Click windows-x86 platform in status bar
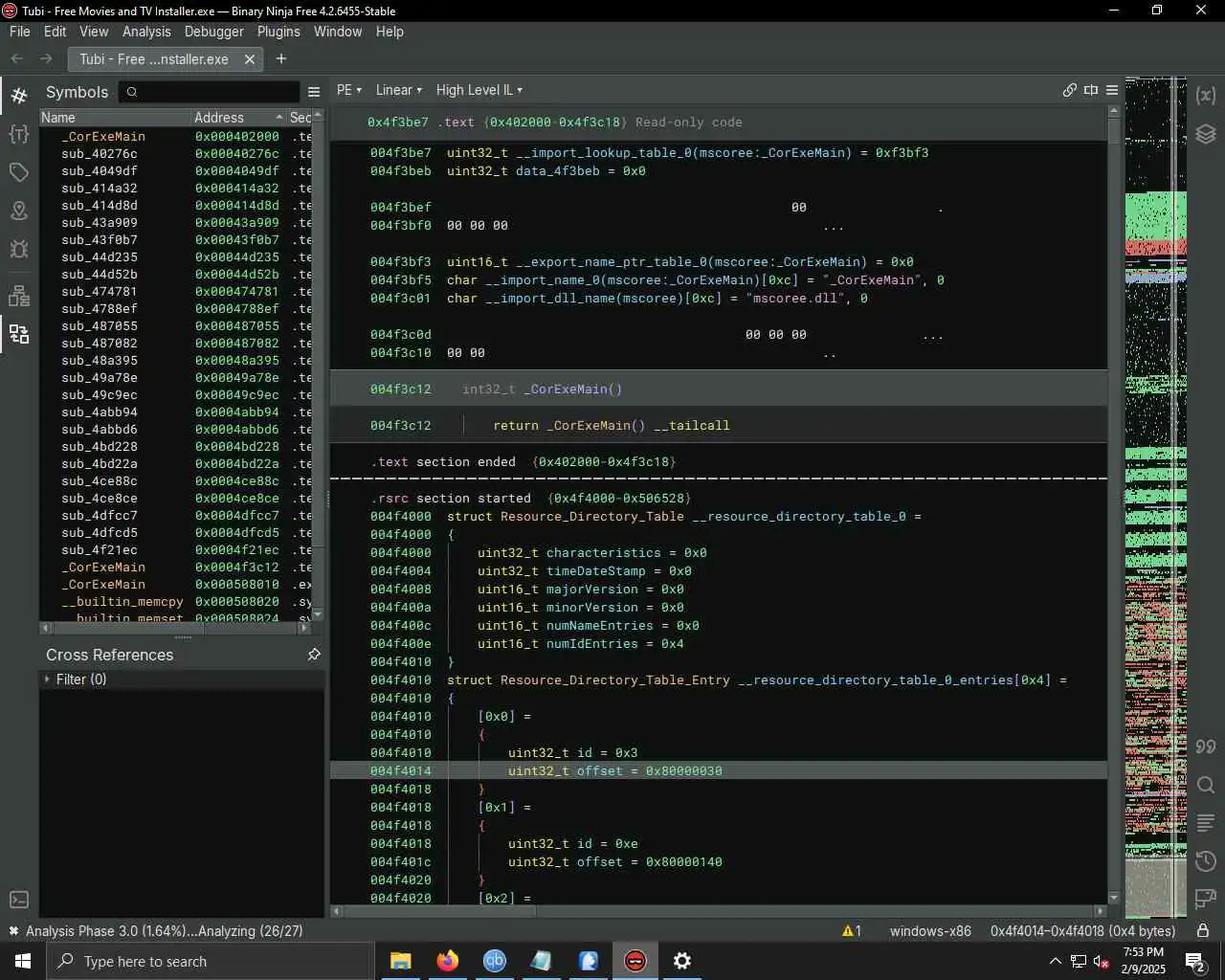 click(930, 930)
